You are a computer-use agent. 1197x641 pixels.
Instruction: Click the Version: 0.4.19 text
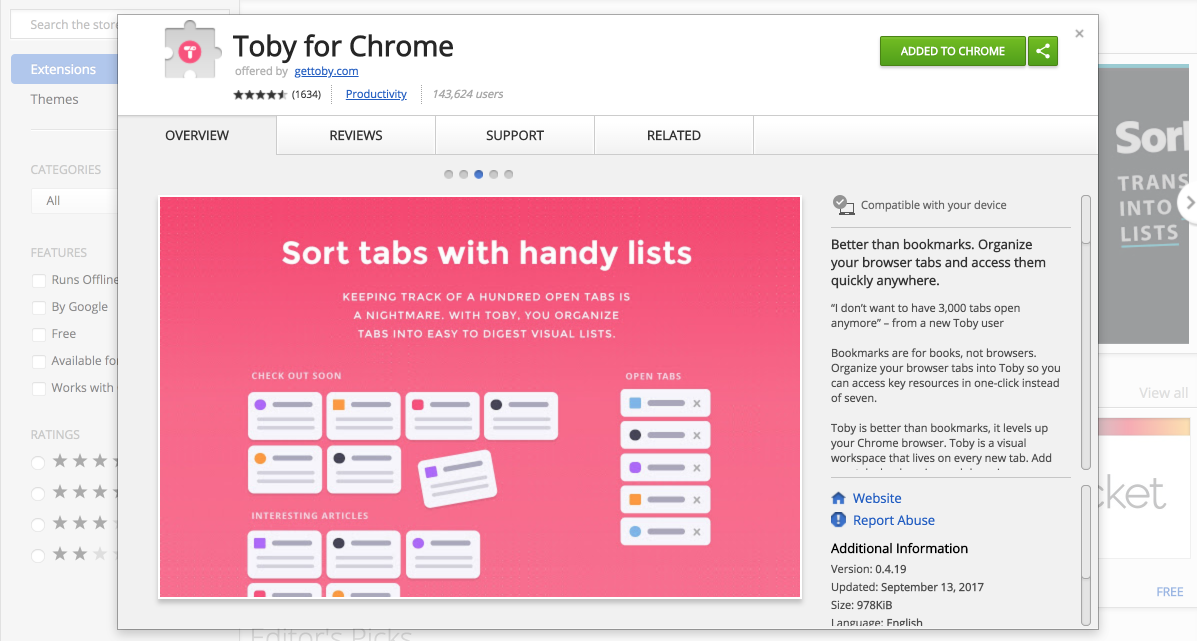click(x=869, y=569)
